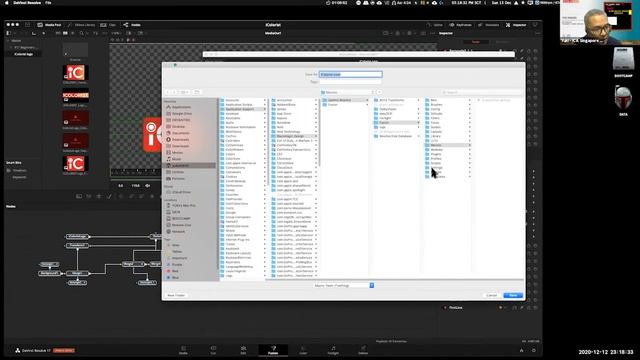Collapse dialog with chevron beside location

click(379, 92)
